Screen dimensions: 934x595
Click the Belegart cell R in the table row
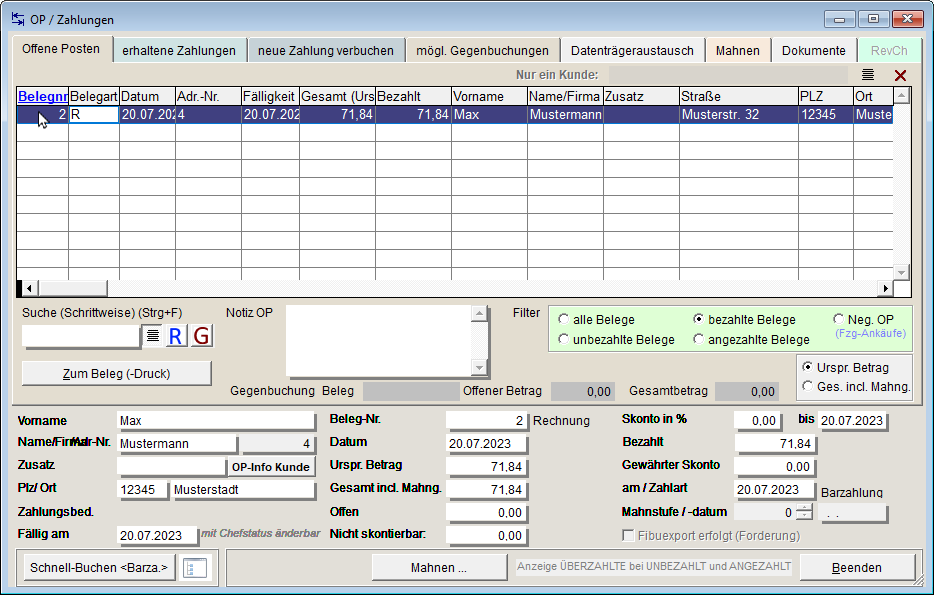(94, 114)
